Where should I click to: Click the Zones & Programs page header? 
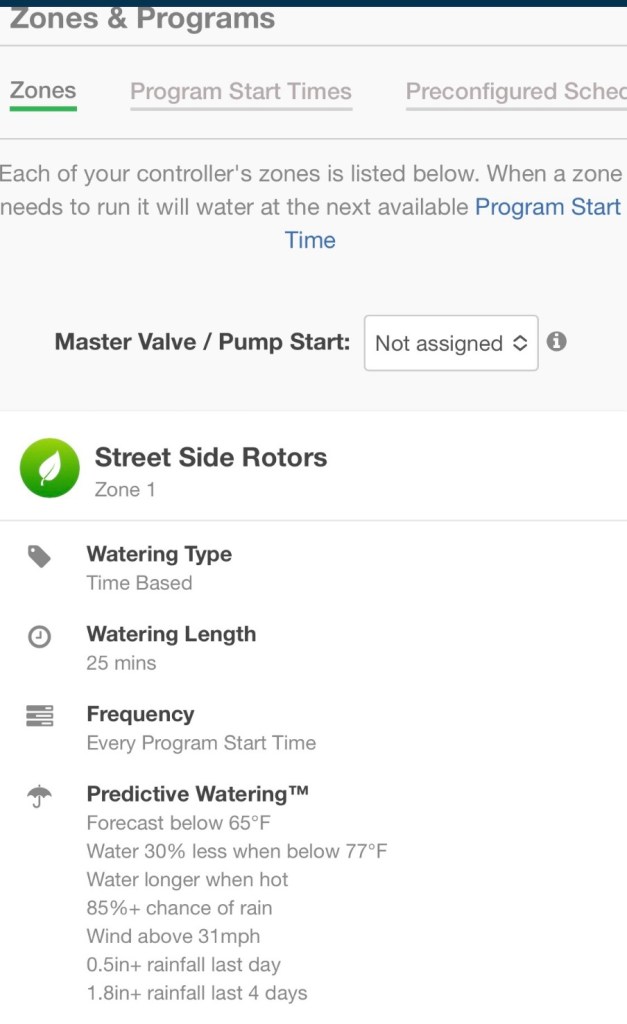(x=142, y=18)
